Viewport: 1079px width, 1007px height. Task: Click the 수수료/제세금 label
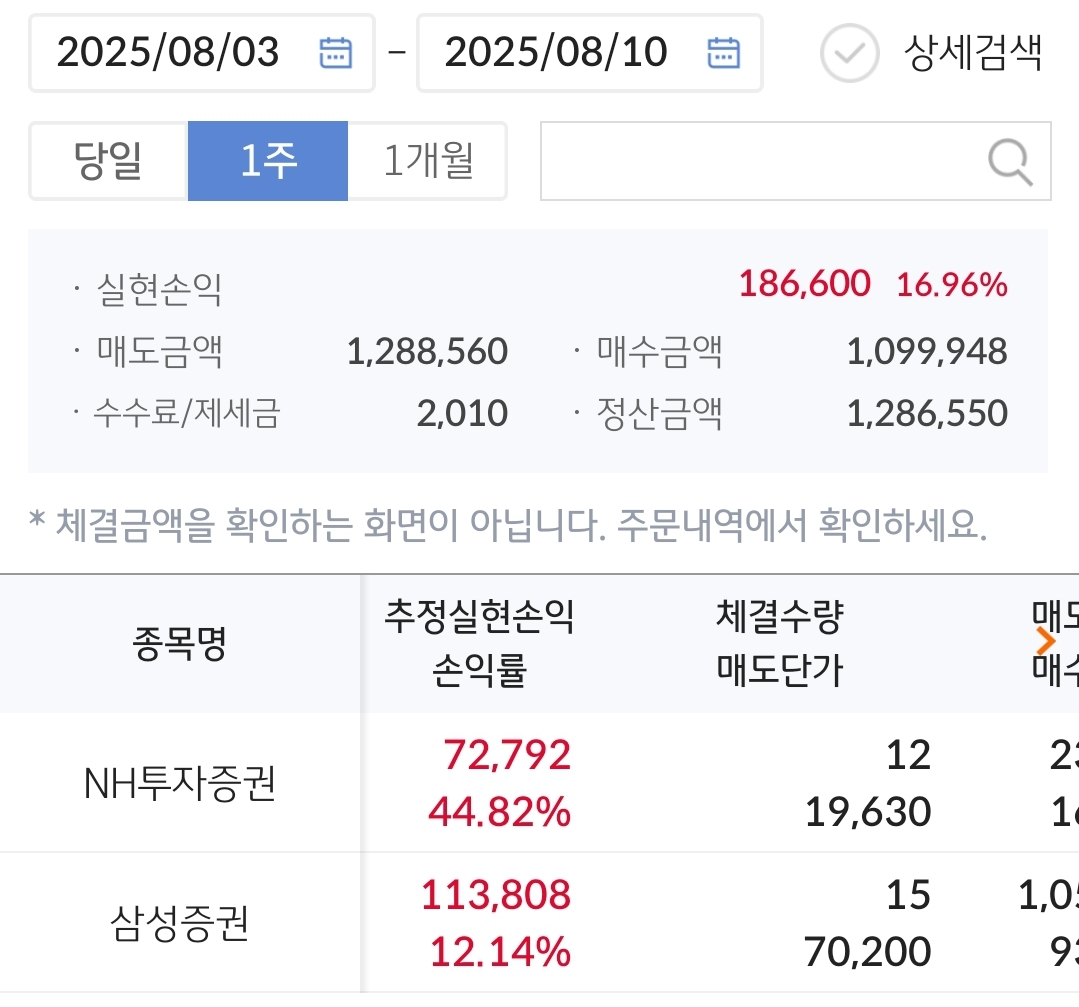(x=187, y=413)
